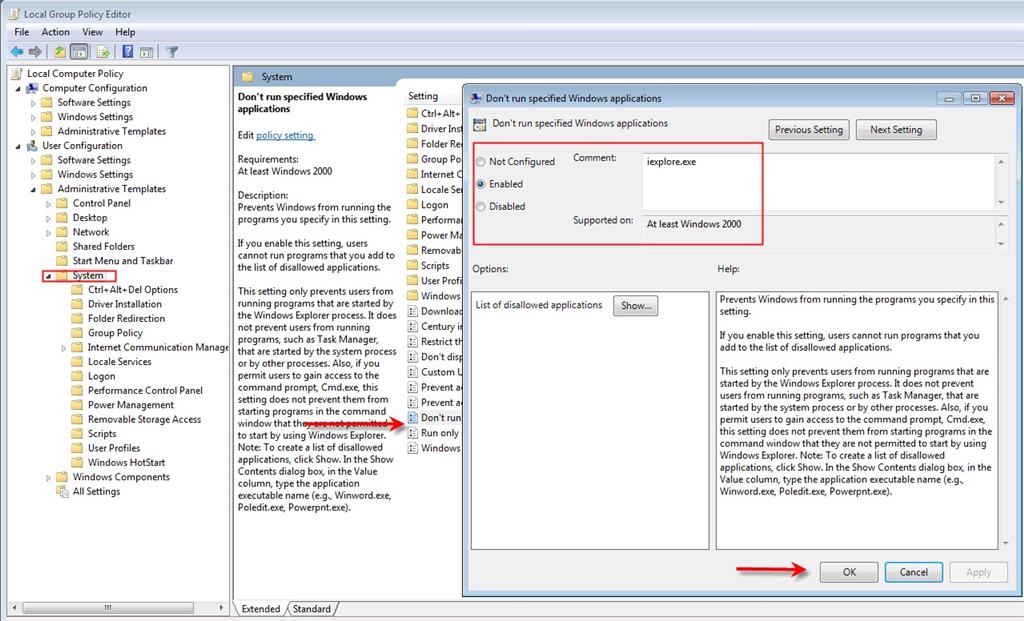Select 'User Profiles' in the tree
Viewport: 1024px width, 621px height.
[x=114, y=448]
